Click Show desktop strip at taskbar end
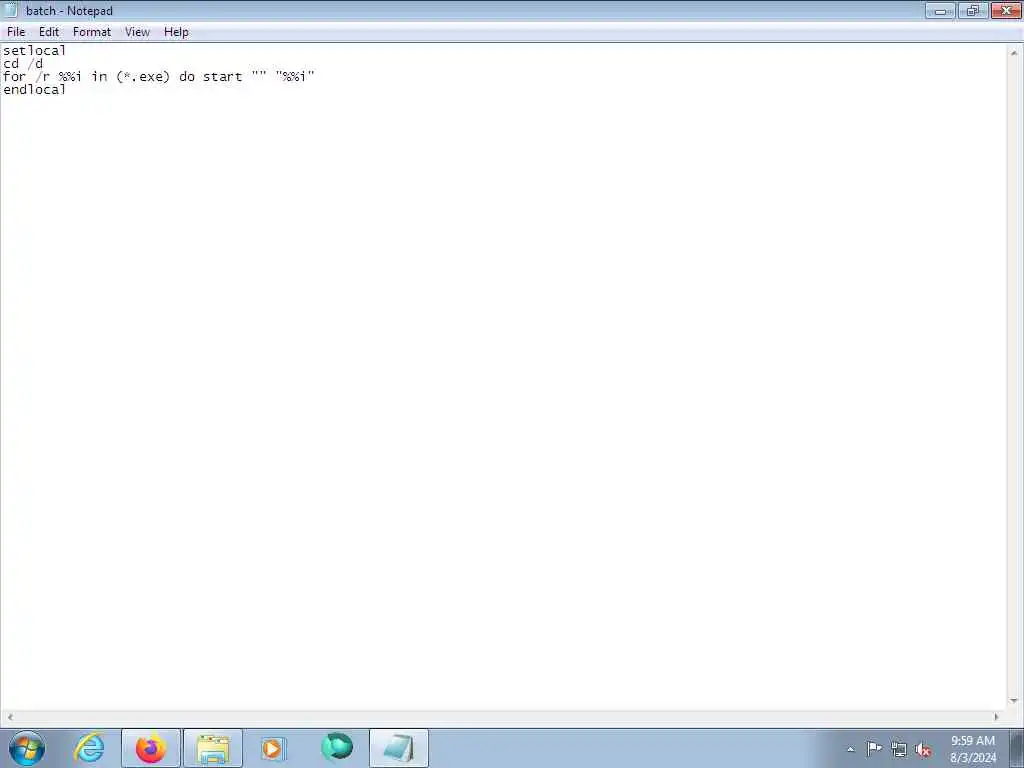The width and height of the screenshot is (1024, 768). tap(1017, 748)
